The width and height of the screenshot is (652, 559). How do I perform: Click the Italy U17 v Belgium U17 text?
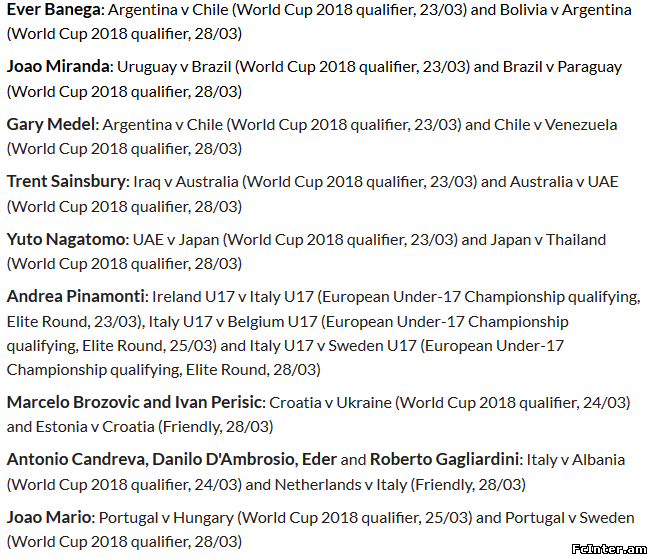click(x=233, y=322)
